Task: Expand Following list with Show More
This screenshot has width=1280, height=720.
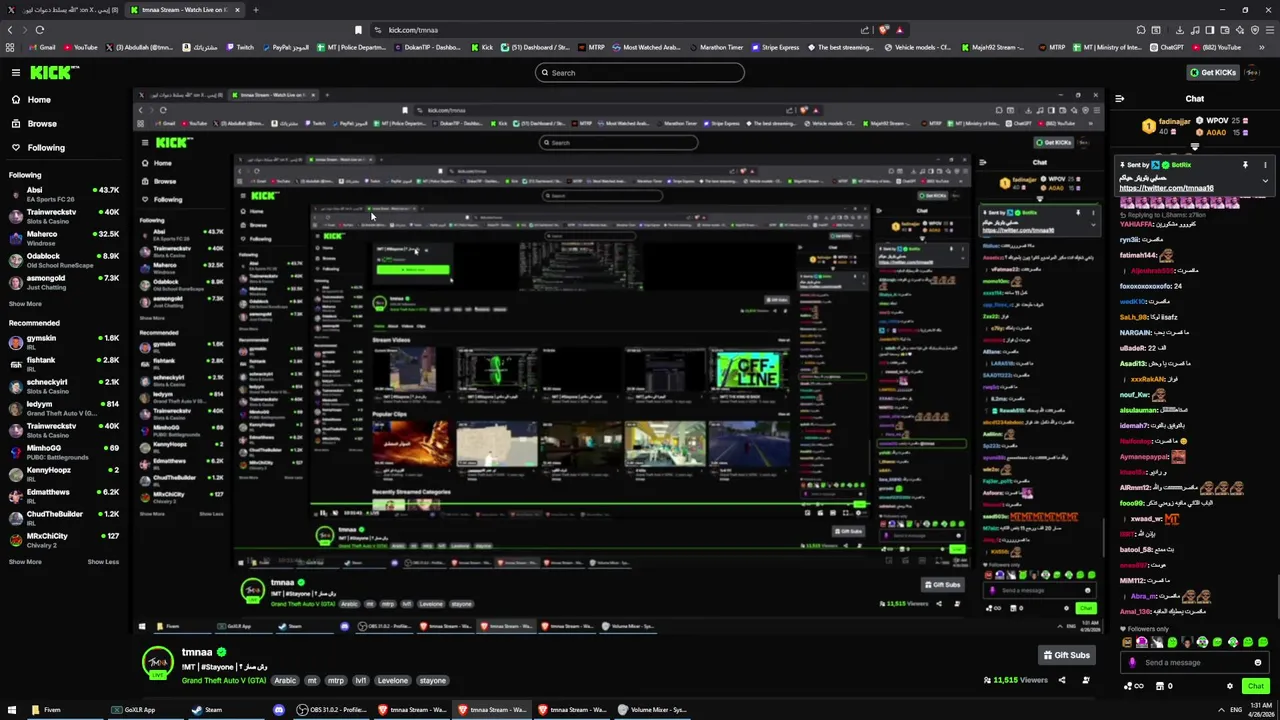Action: click(25, 304)
